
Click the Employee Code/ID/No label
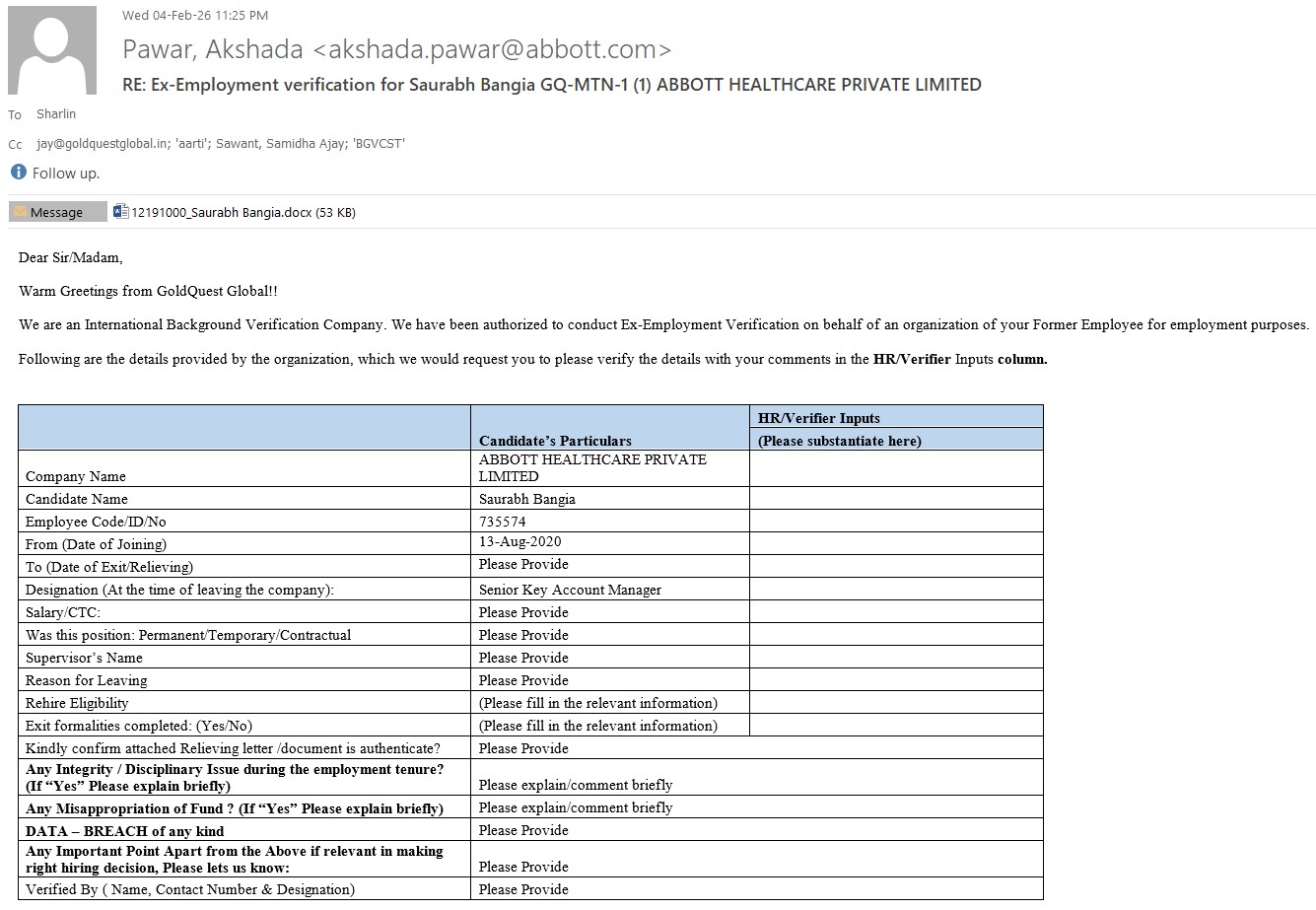point(96,522)
